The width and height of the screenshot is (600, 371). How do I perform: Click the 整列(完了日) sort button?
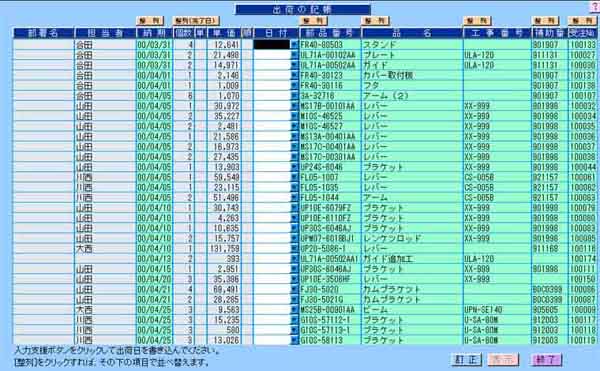[x=196, y=21]
